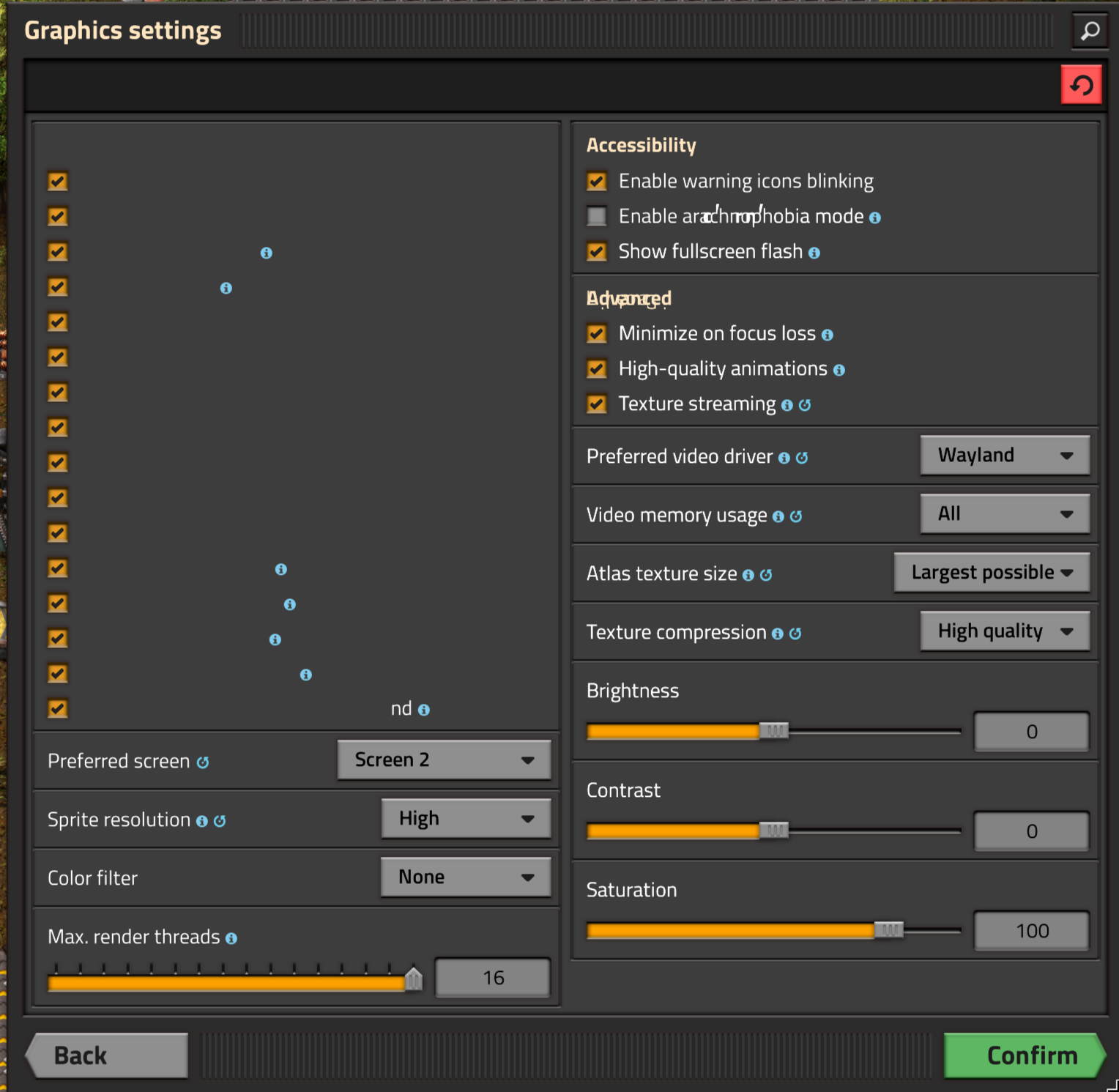Toggle Texture streaming checkbox
This screenshot has width=1119, height=1092.
click(597, 404)
